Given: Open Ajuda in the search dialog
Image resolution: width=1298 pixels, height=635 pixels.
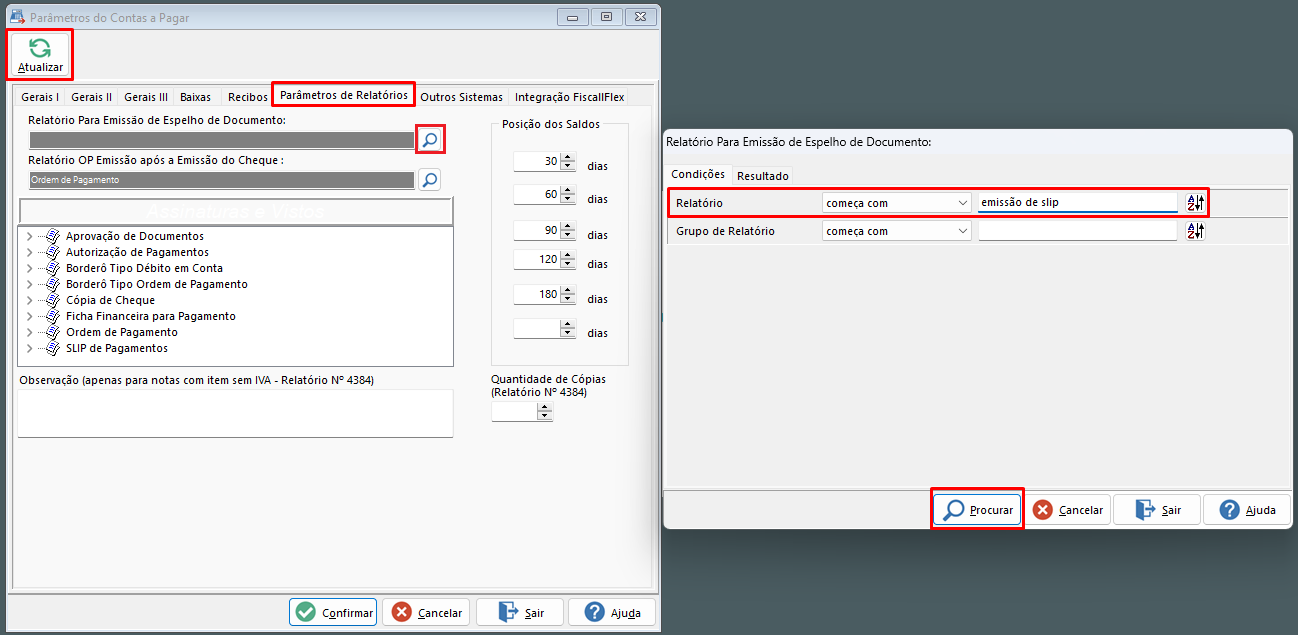Looking at the screenshot, I should [1247, 509].
